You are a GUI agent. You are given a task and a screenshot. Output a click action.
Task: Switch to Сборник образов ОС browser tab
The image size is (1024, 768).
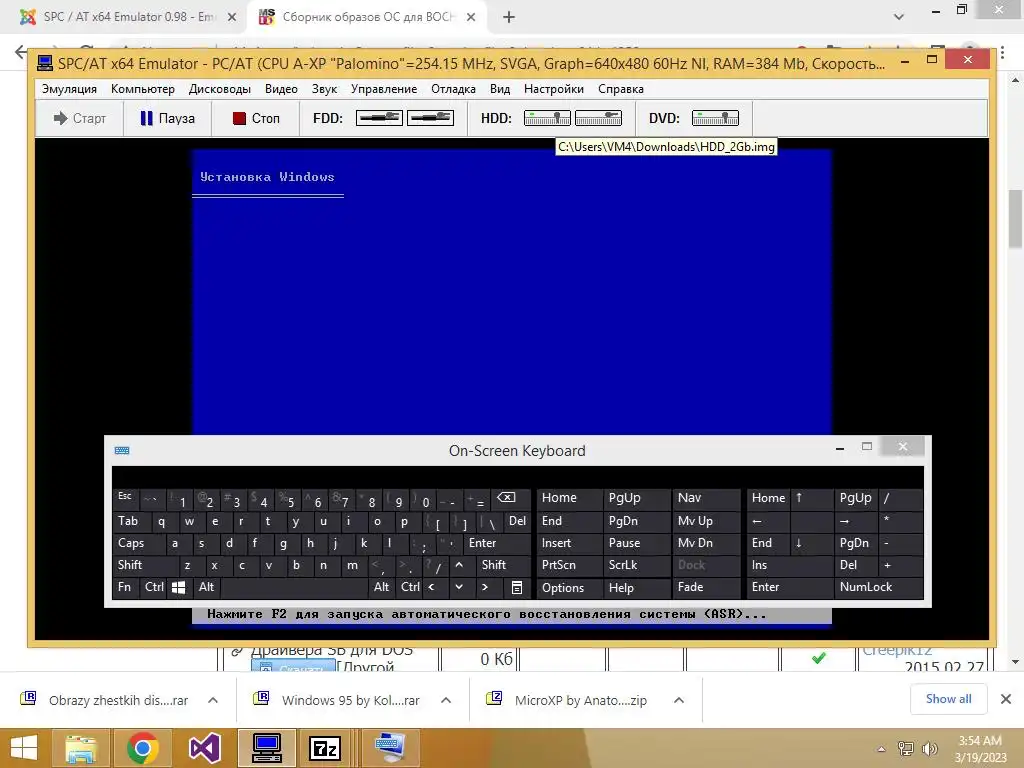pos(366,17)
